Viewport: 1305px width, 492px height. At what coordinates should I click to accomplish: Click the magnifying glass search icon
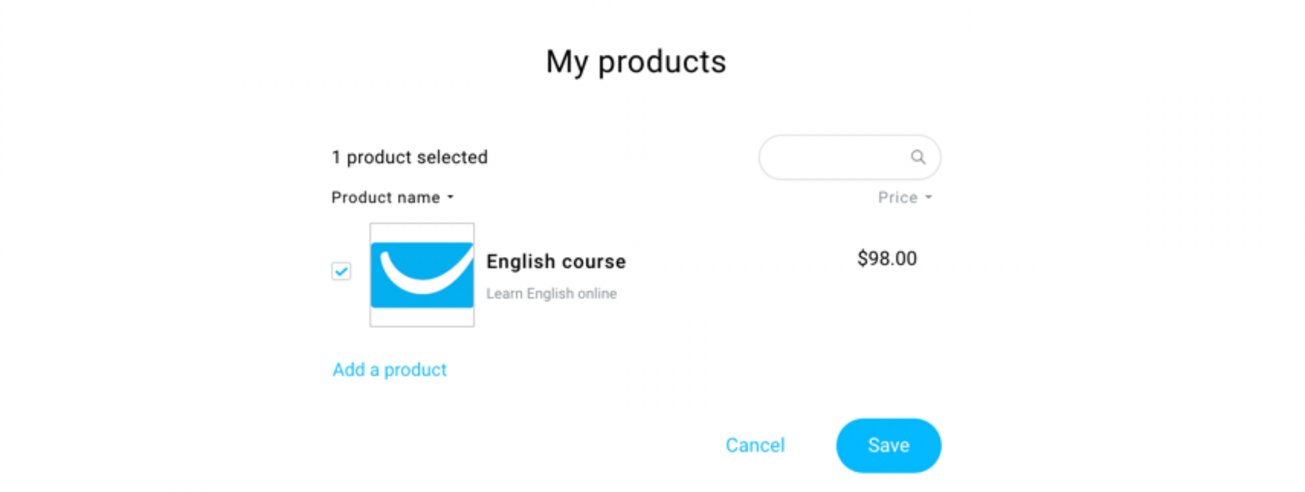tap(917, 157)
